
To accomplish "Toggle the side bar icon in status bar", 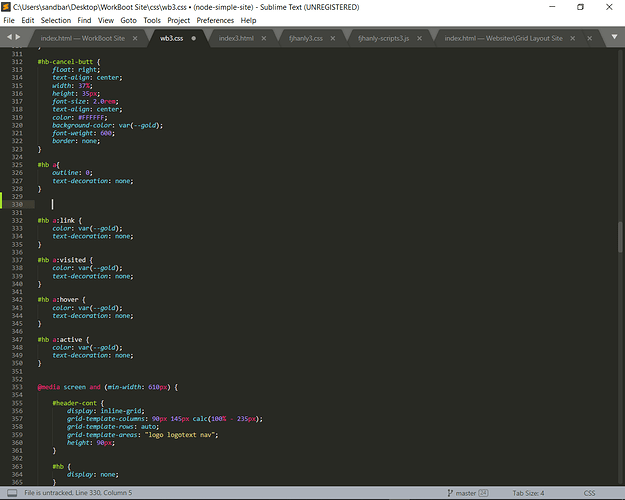I will (10, 493).
